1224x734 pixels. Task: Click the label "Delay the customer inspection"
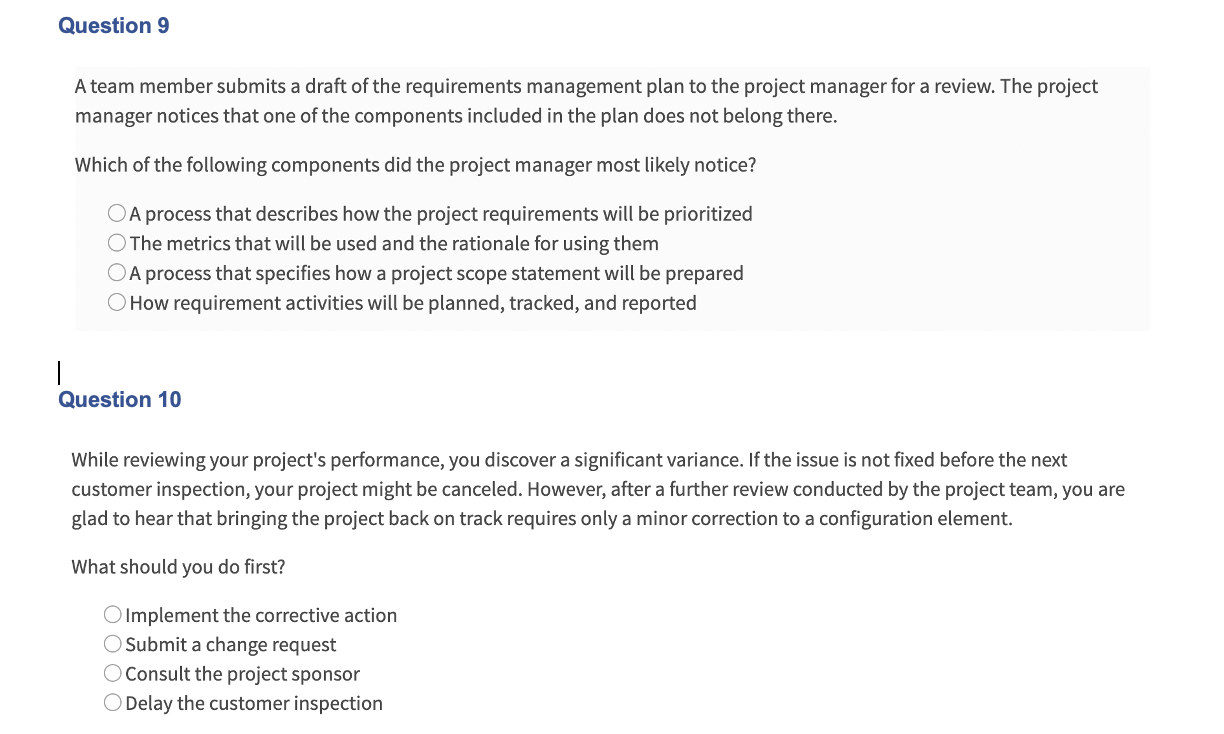pos(253,702)
